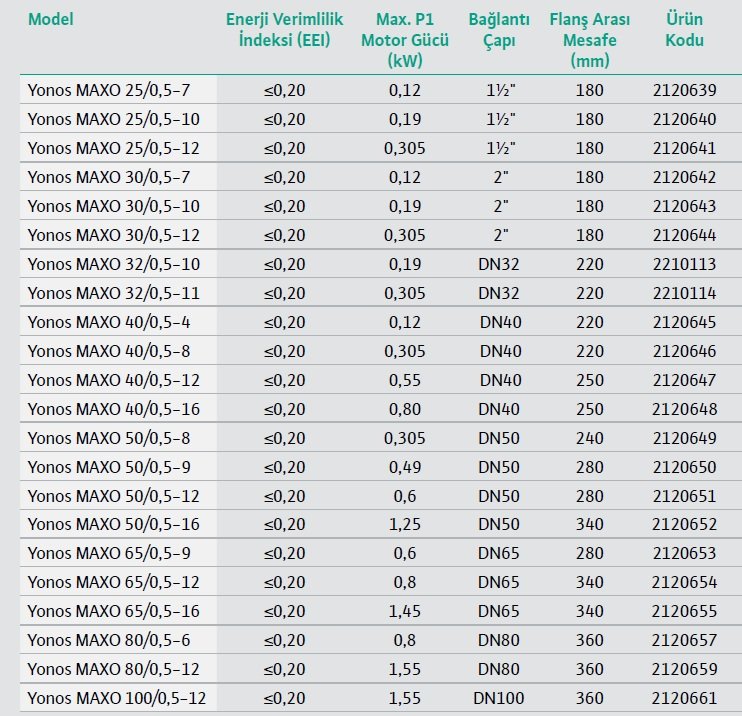
Task: Click product code 2120652
Action: click(x=684, y=525)
